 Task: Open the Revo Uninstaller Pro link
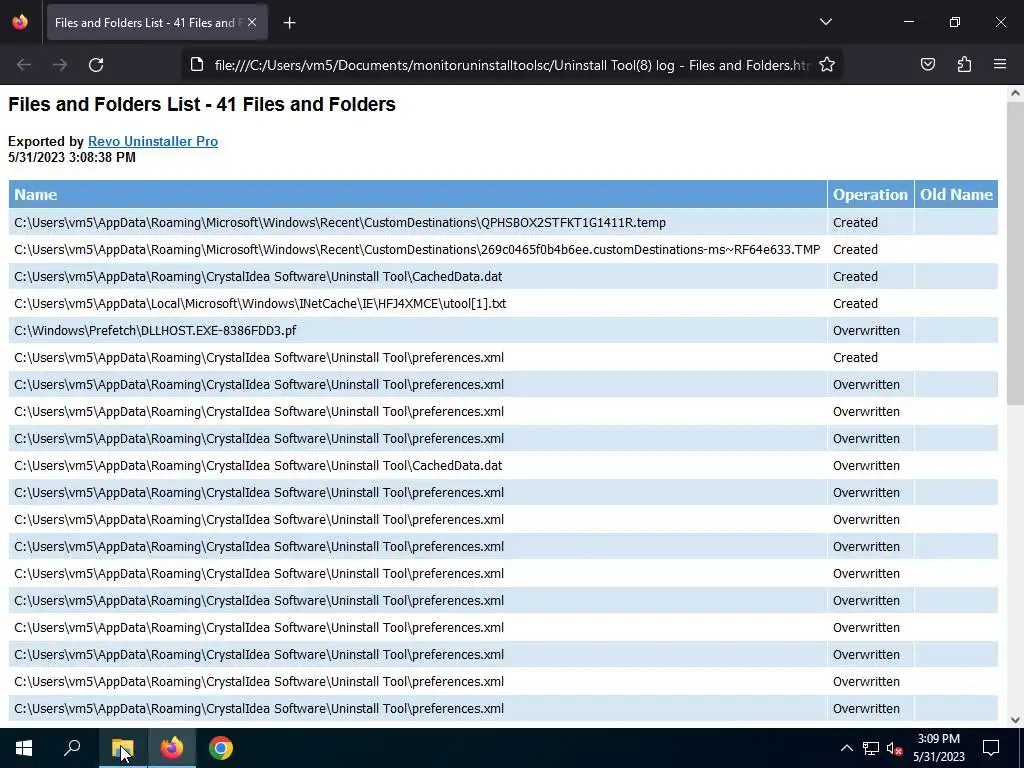(x=153, y=141)
